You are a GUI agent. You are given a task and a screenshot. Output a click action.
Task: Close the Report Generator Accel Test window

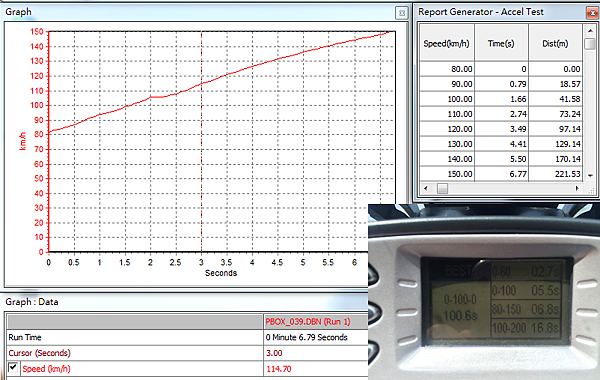pos(593,13)
